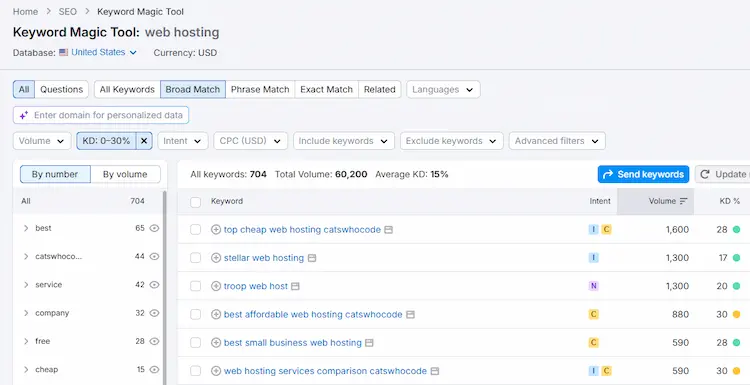The width and height of the screenshot is (750, 385).
Task: Expand the 'free' keyword group
Action: coord(26,341)
